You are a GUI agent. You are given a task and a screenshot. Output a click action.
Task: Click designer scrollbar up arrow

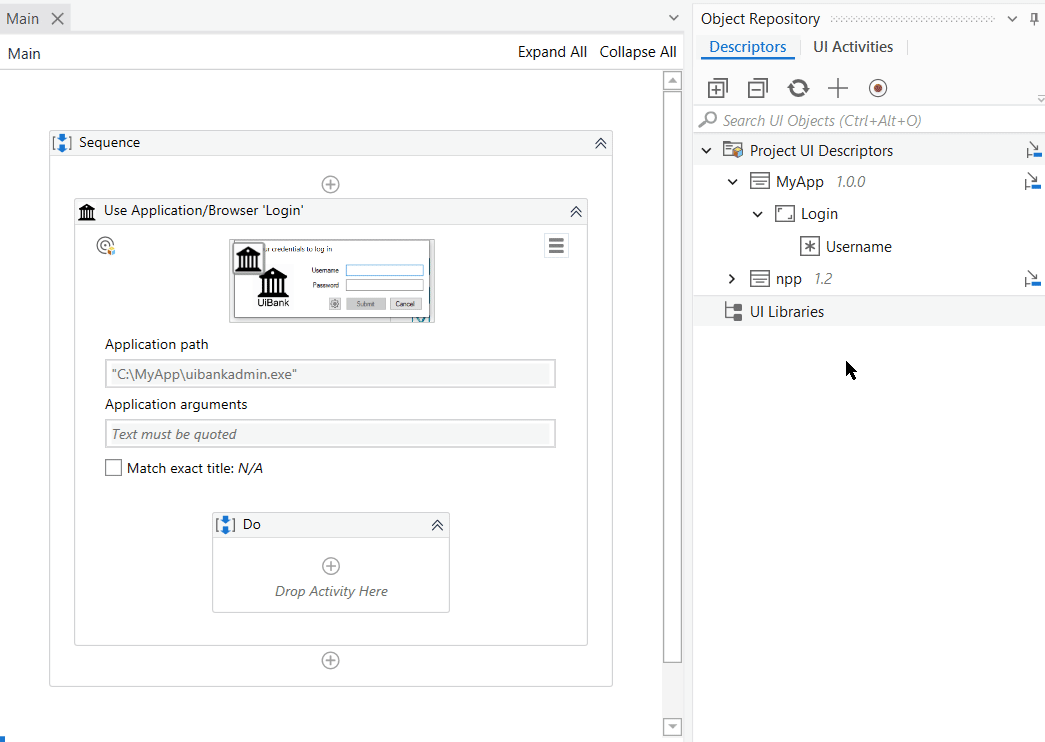(672, 81)
